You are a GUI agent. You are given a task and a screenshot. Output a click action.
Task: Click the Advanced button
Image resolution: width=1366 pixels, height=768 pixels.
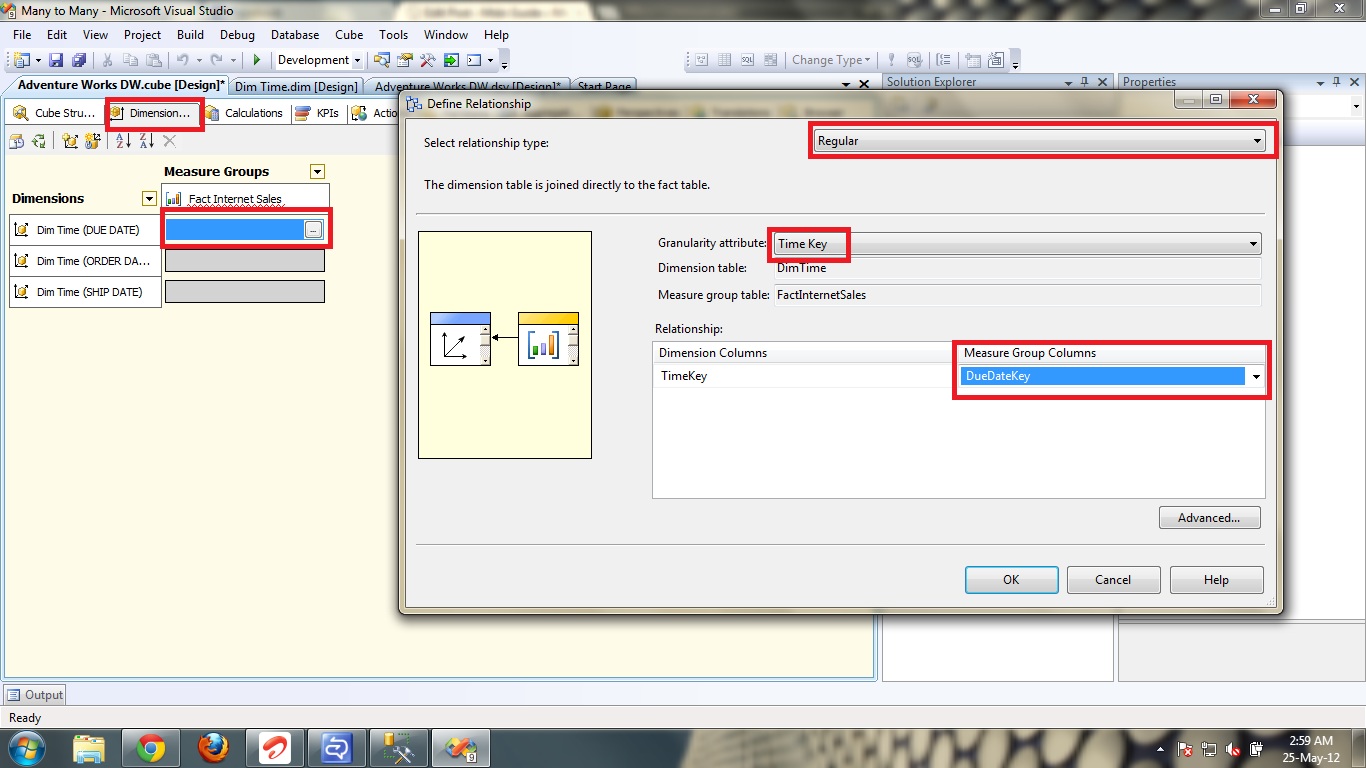click(x=1209, y=517)
